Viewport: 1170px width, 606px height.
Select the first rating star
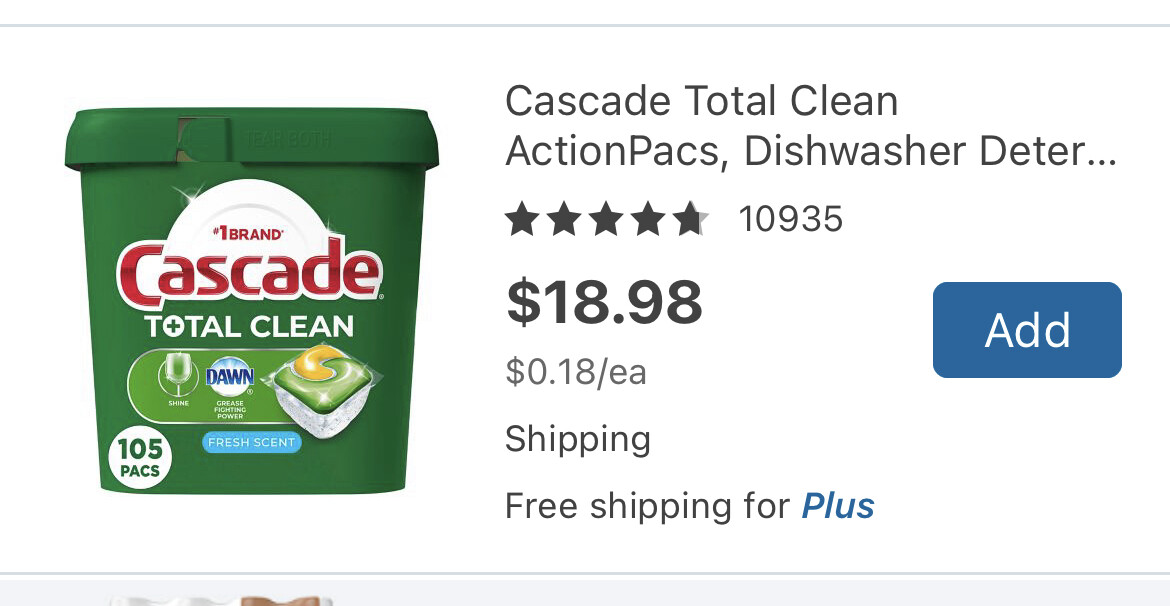point(522,220)
